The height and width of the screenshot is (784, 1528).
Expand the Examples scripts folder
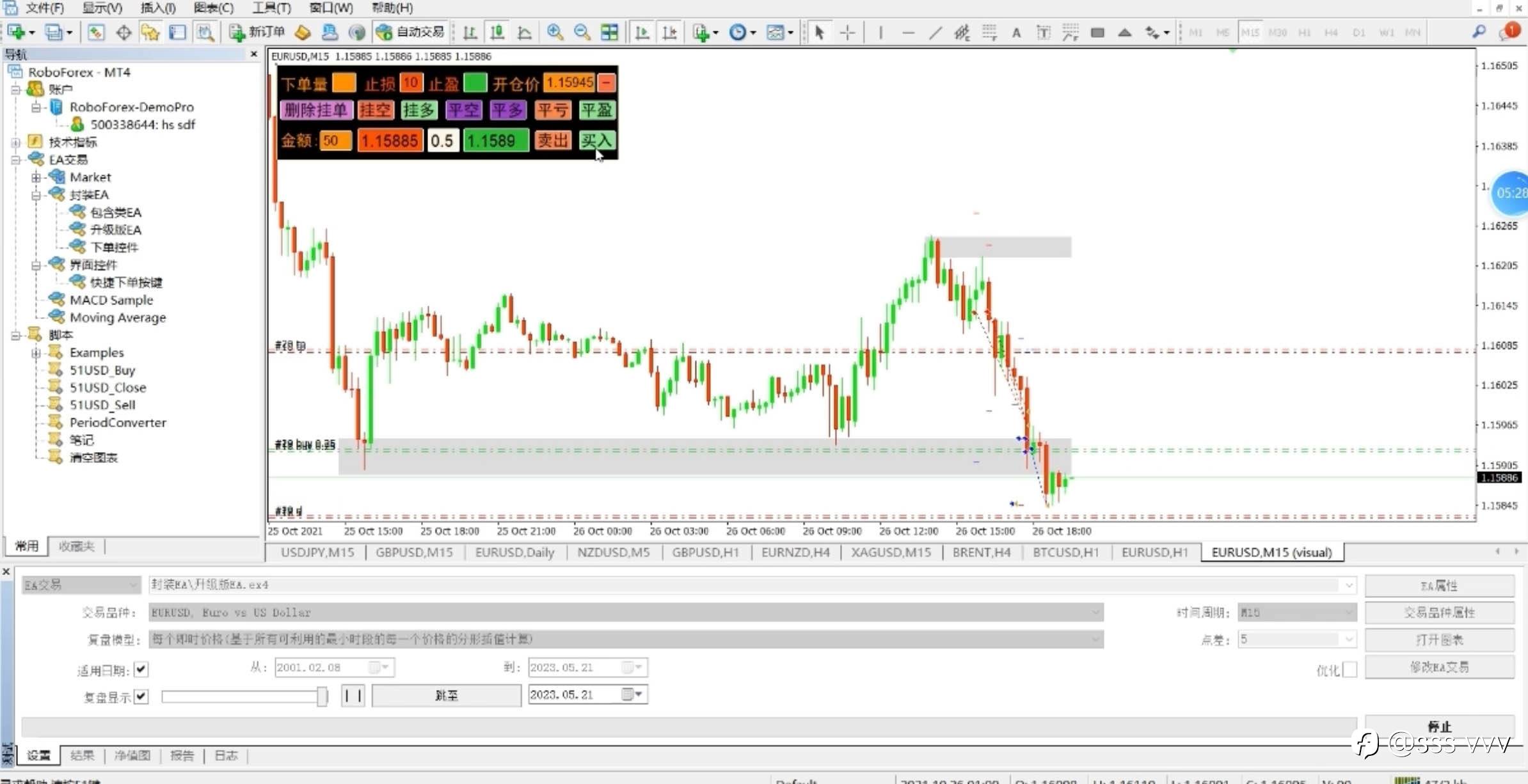pyautogui.click(x=36, y=353)
